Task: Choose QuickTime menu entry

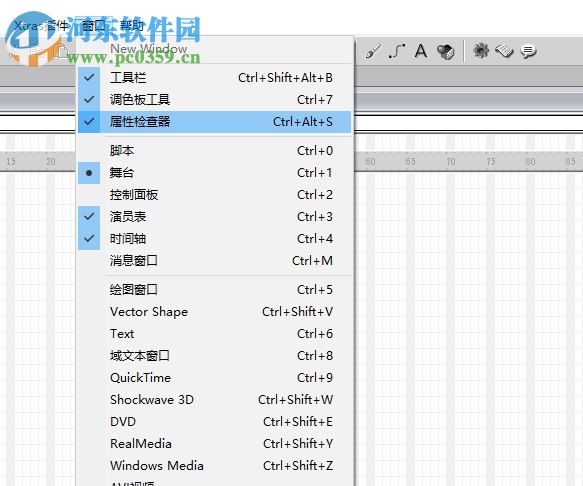Action: point(215,377)
